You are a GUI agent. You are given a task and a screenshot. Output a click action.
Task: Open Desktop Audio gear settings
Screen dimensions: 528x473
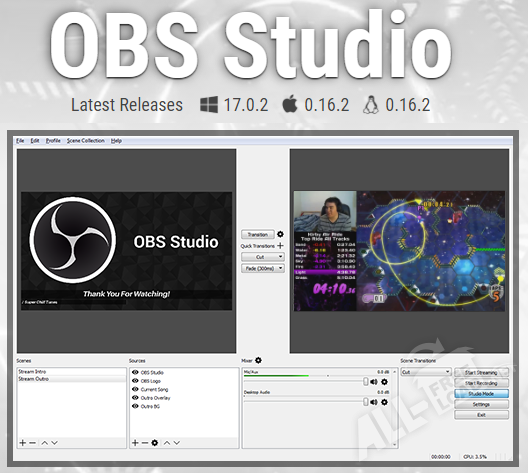pos(384,402)
